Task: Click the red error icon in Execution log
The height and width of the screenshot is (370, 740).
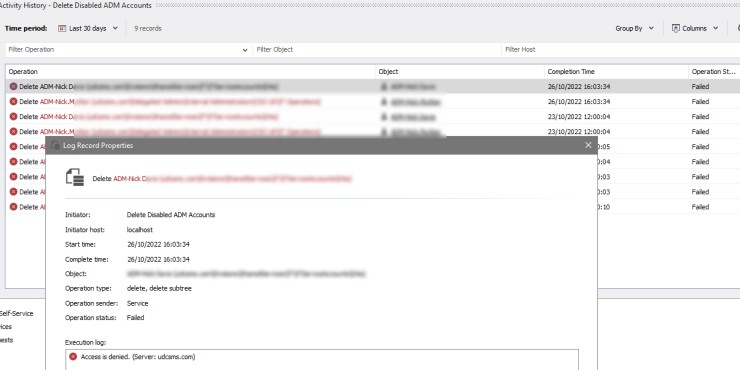Action: pos(73,357)
